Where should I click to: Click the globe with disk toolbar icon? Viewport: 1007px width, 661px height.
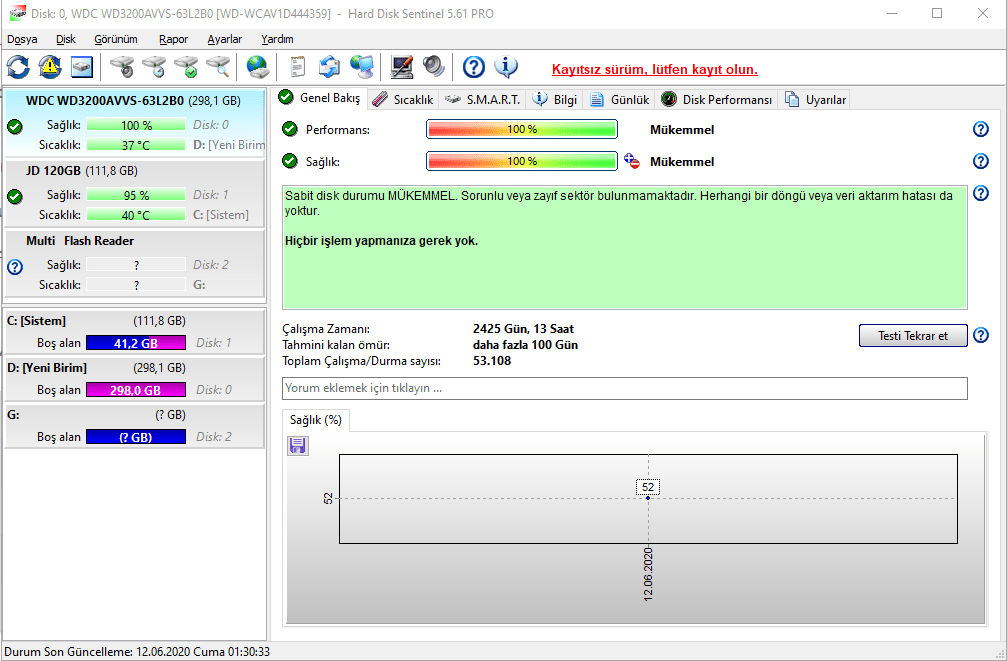point(258,67)
